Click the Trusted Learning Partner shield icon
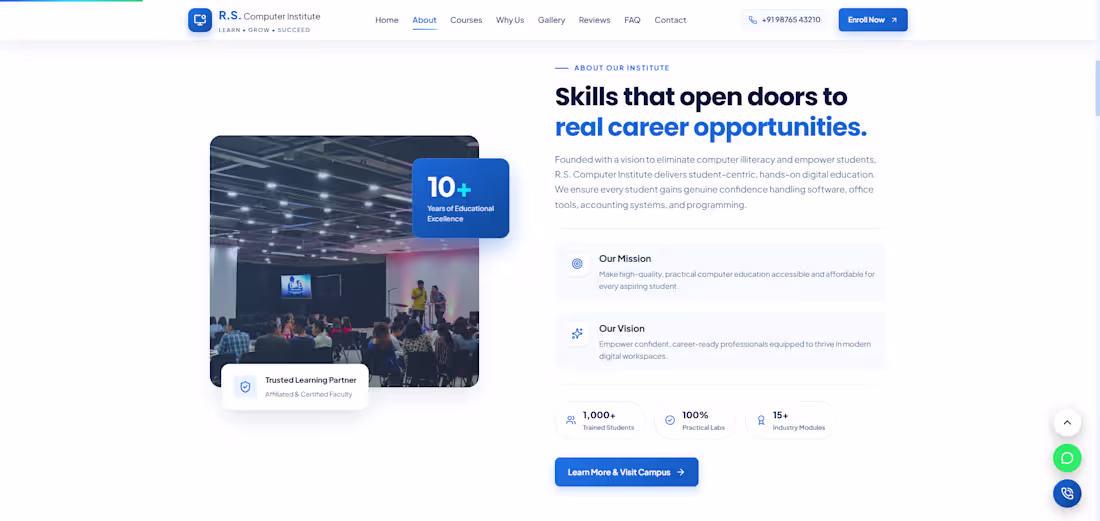 tap(245, 386)
